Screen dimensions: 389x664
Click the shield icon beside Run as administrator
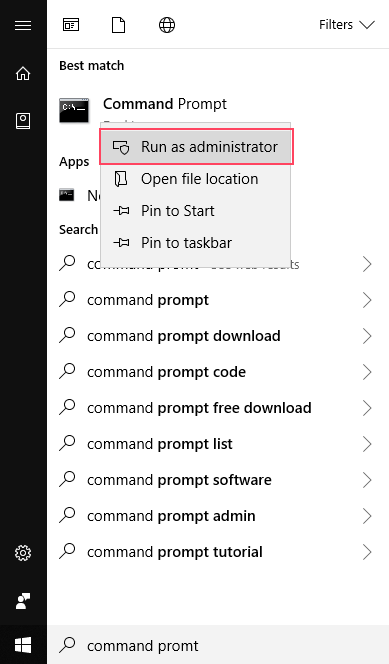click(x=121, y=147)
